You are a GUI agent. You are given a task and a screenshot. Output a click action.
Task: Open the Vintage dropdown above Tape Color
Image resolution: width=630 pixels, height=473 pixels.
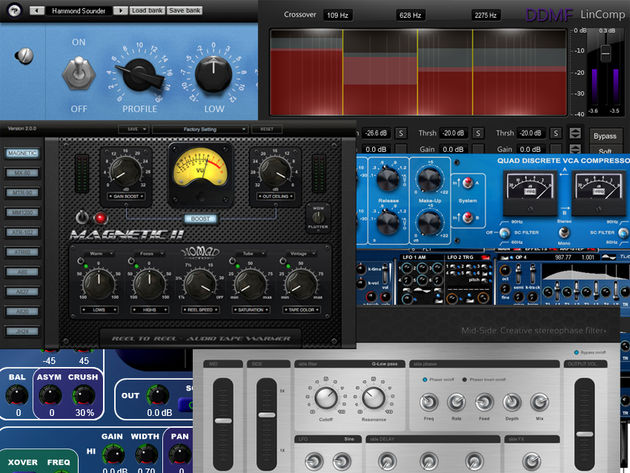tap(301, 254)
